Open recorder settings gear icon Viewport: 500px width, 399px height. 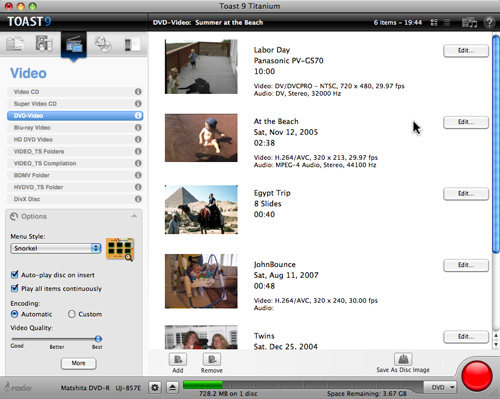[x=155, y=387]
